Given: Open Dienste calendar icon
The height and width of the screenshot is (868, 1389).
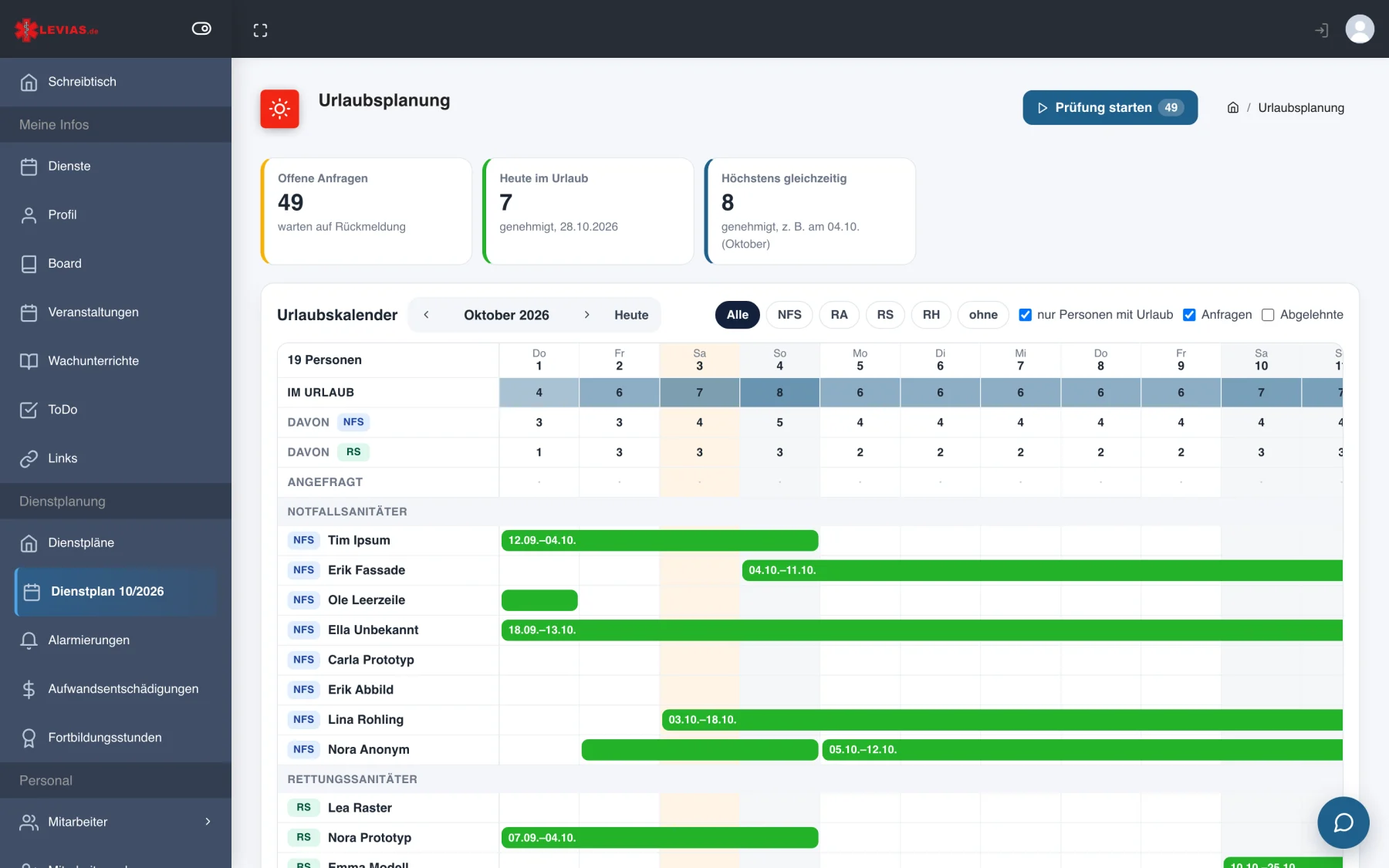Looking at the screenshot, I should pos(29,167).
